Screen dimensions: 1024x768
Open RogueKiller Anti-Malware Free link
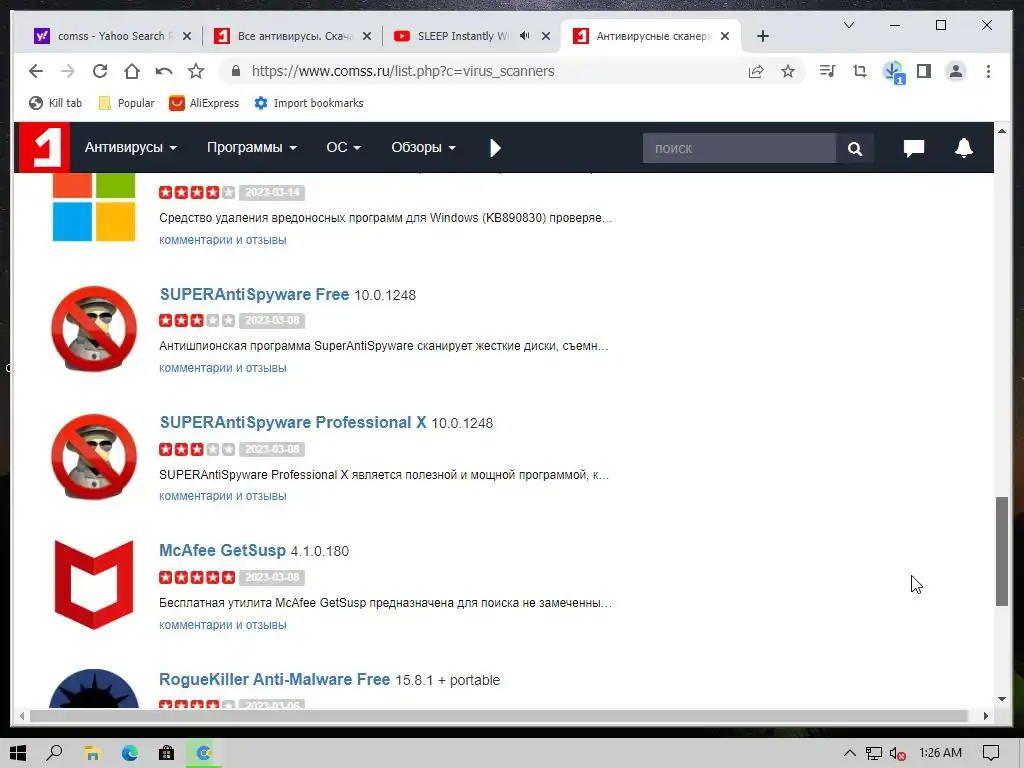[275, 679]
